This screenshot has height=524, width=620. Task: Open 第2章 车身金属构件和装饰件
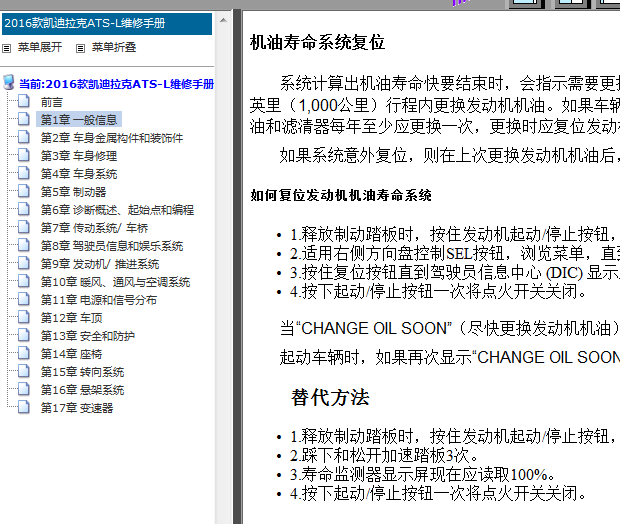[x=112, y=138]
